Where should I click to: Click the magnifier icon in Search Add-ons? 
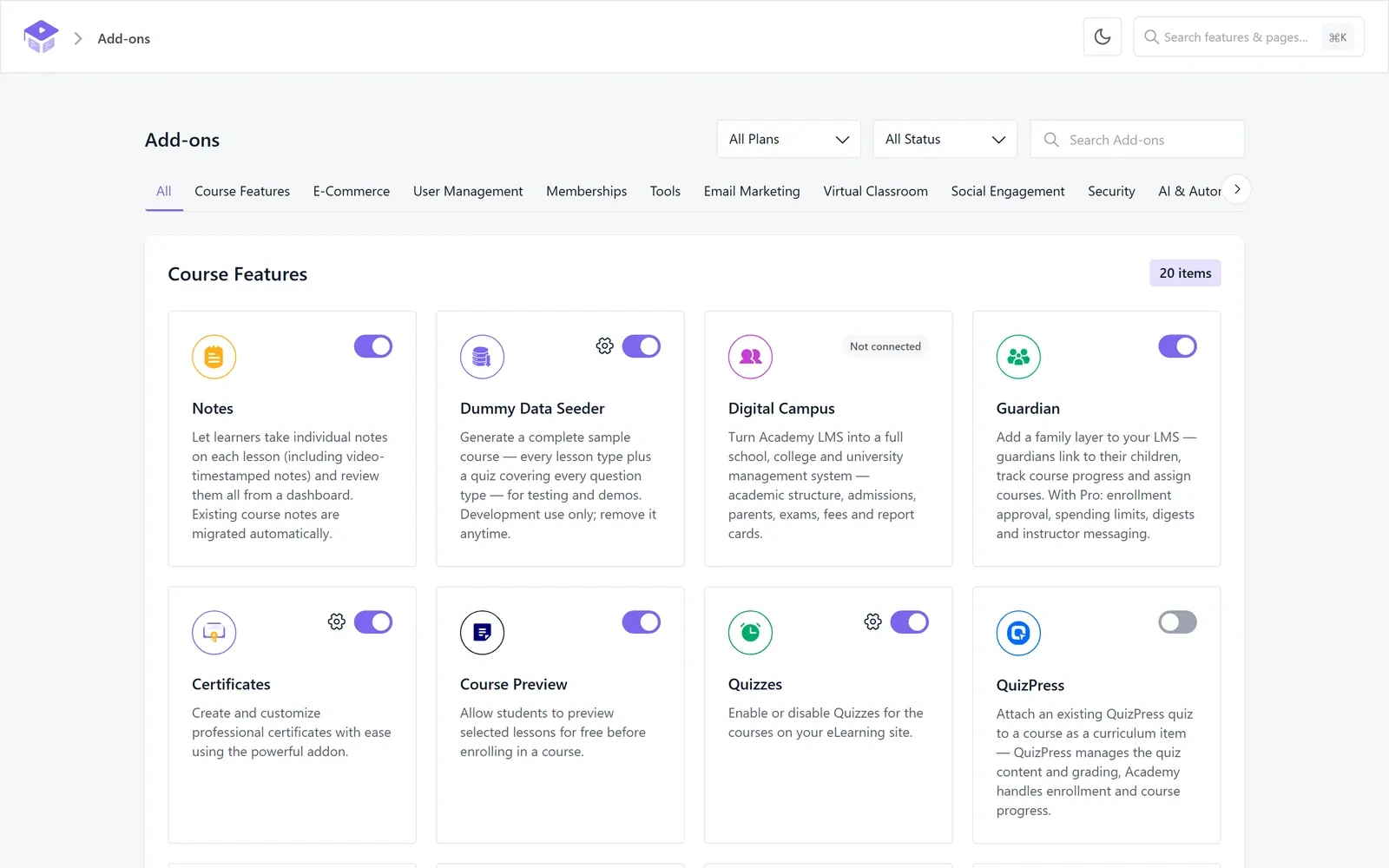1051,140
